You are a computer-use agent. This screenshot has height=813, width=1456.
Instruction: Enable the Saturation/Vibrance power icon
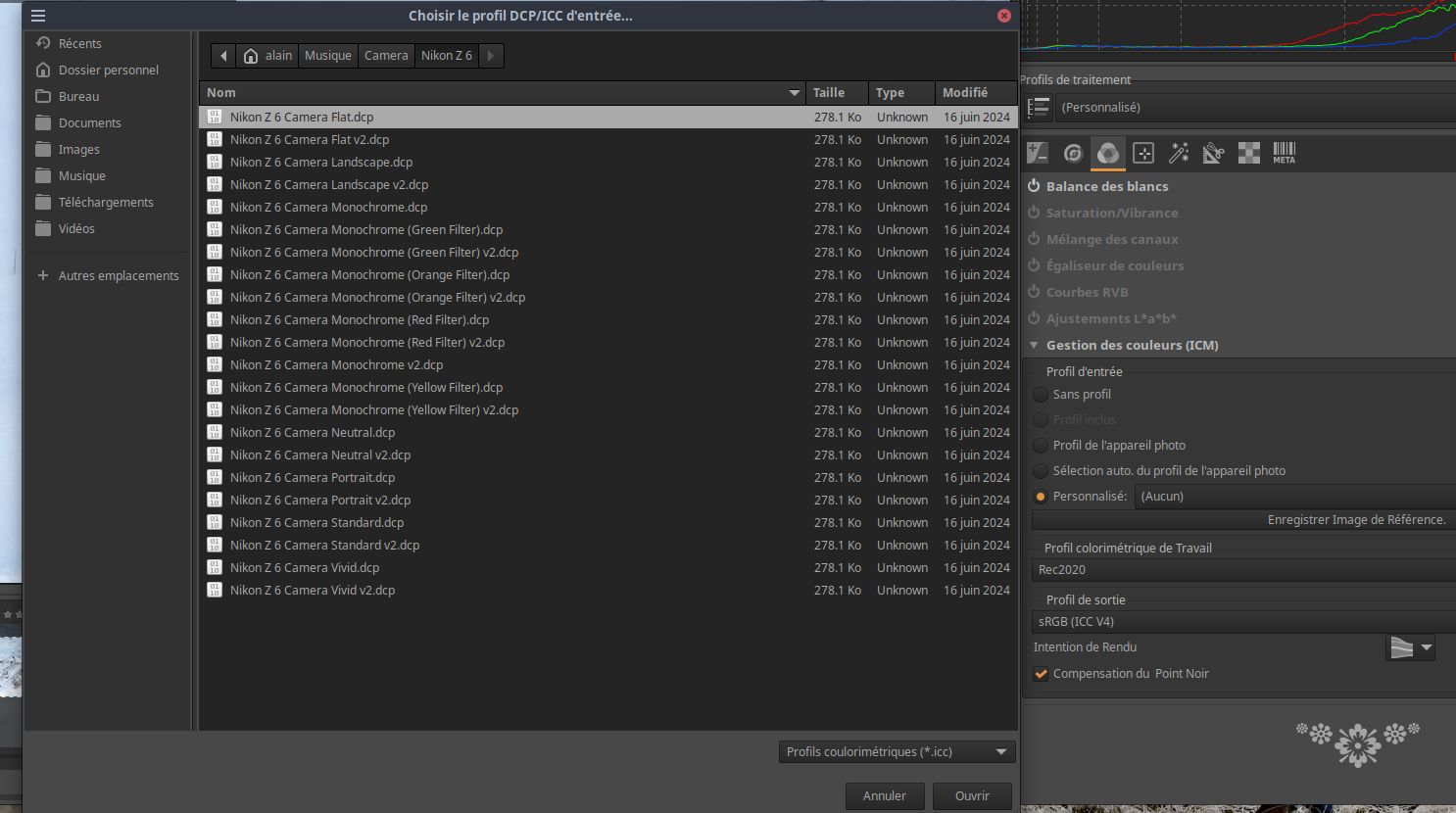pos(1034,213)
